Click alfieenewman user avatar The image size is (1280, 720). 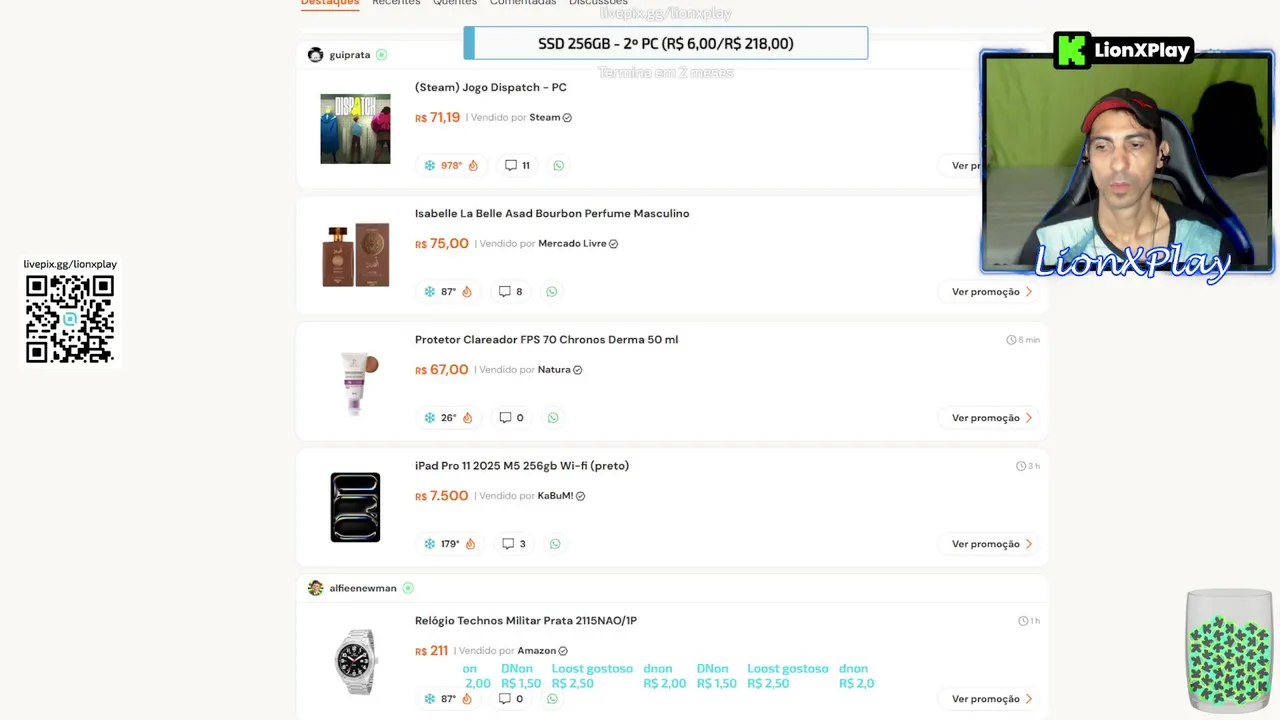(x=316, y=588)
